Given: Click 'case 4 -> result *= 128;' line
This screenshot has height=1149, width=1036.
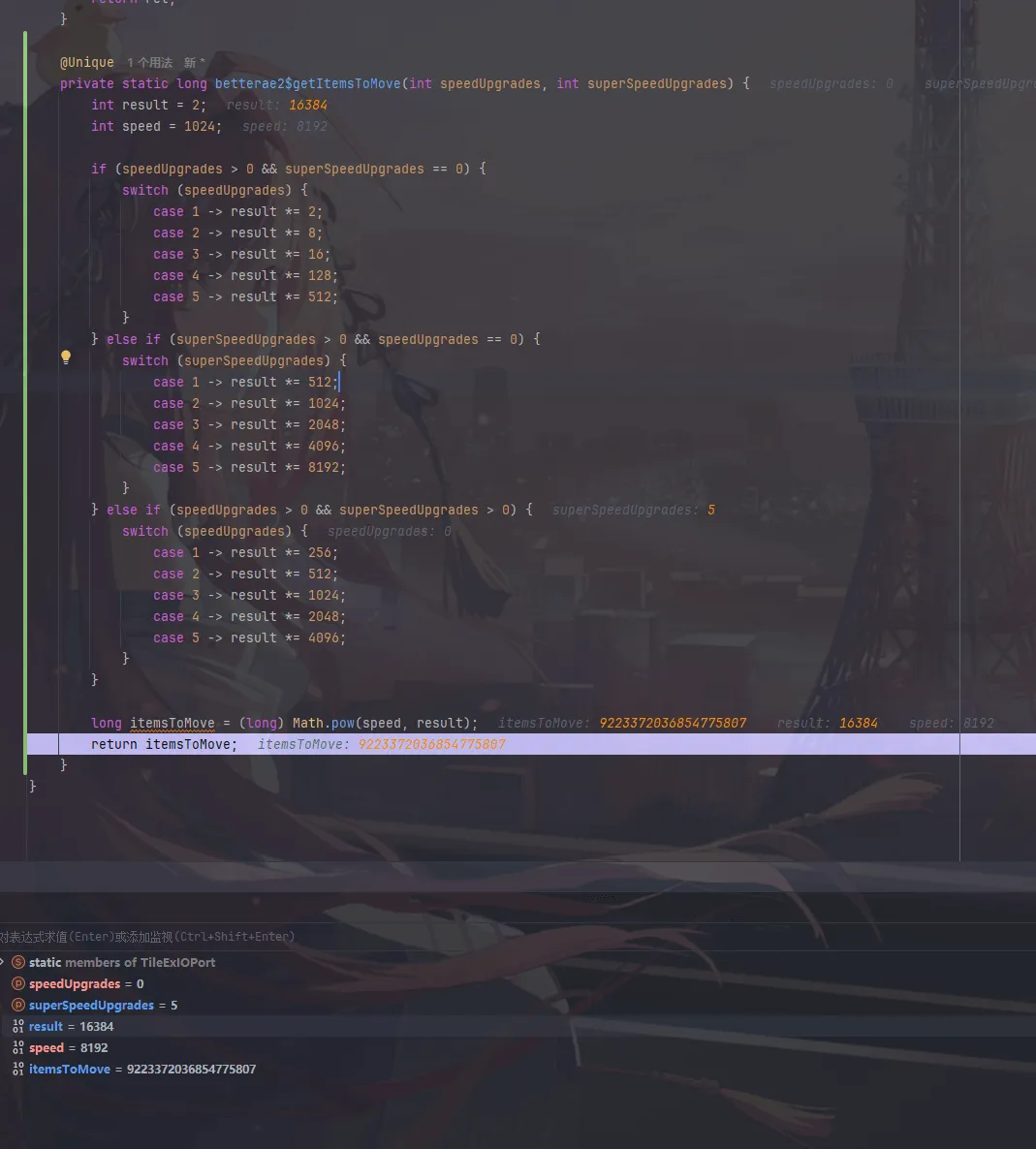Looking at the screenshot, I should (x=245, y=275).
